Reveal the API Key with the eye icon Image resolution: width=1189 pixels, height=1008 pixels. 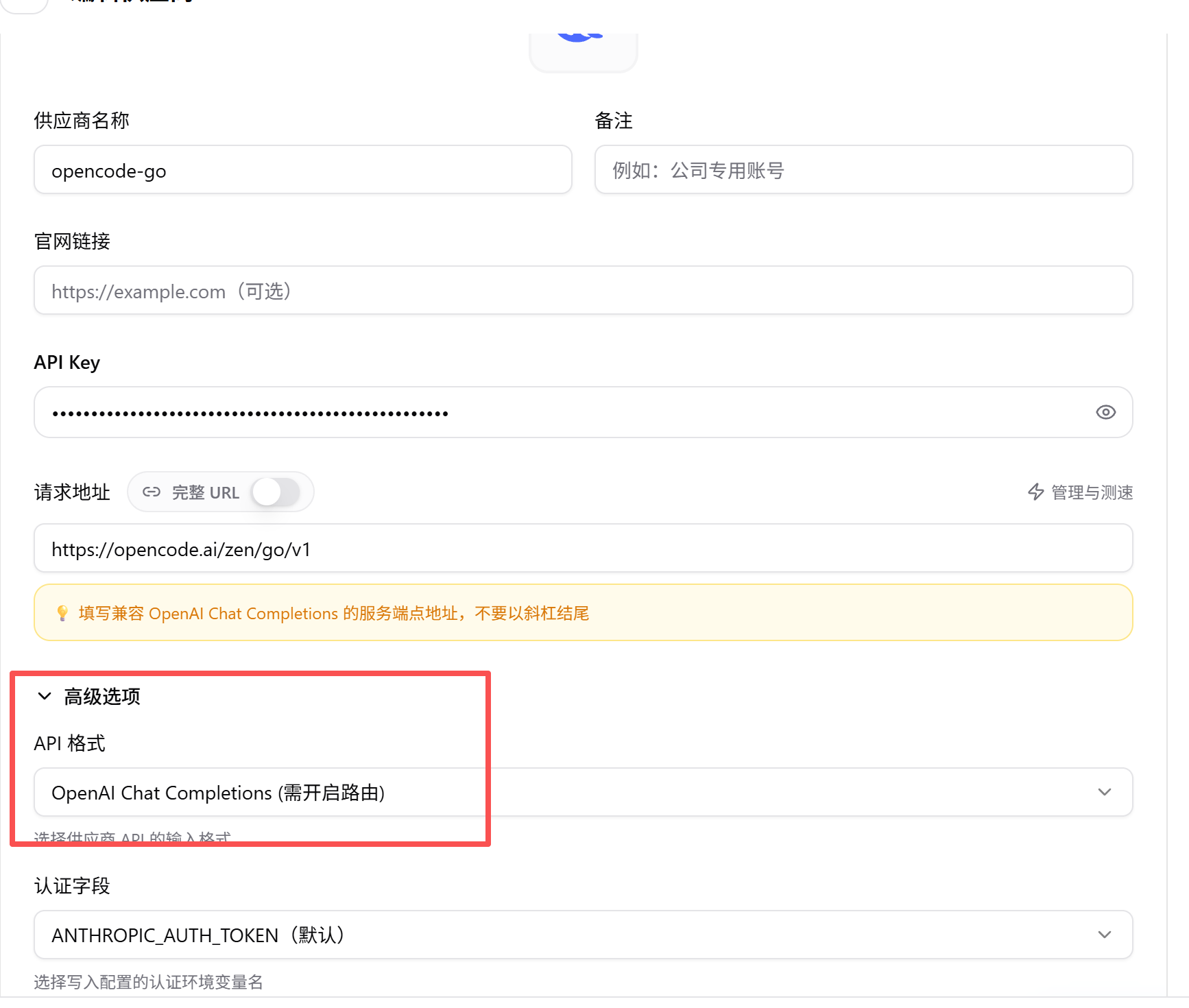coord(1105,412)
